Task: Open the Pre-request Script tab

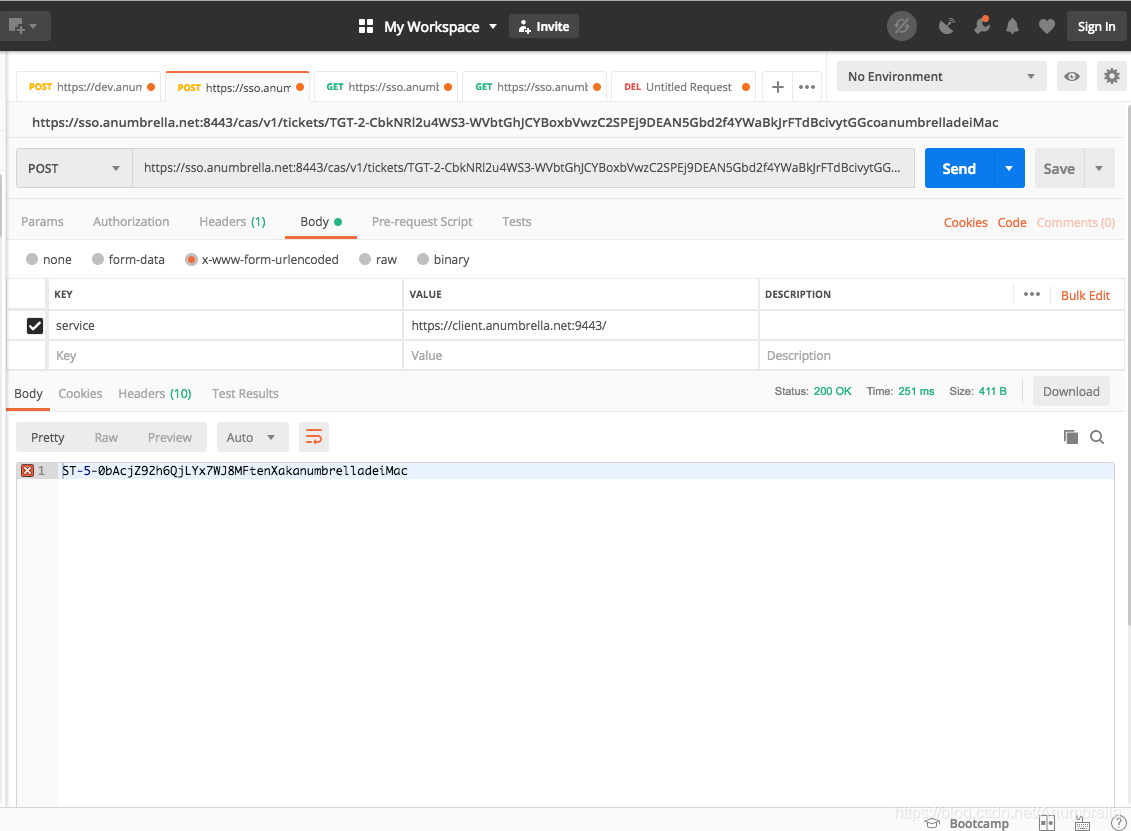Action: click(422, 221)
